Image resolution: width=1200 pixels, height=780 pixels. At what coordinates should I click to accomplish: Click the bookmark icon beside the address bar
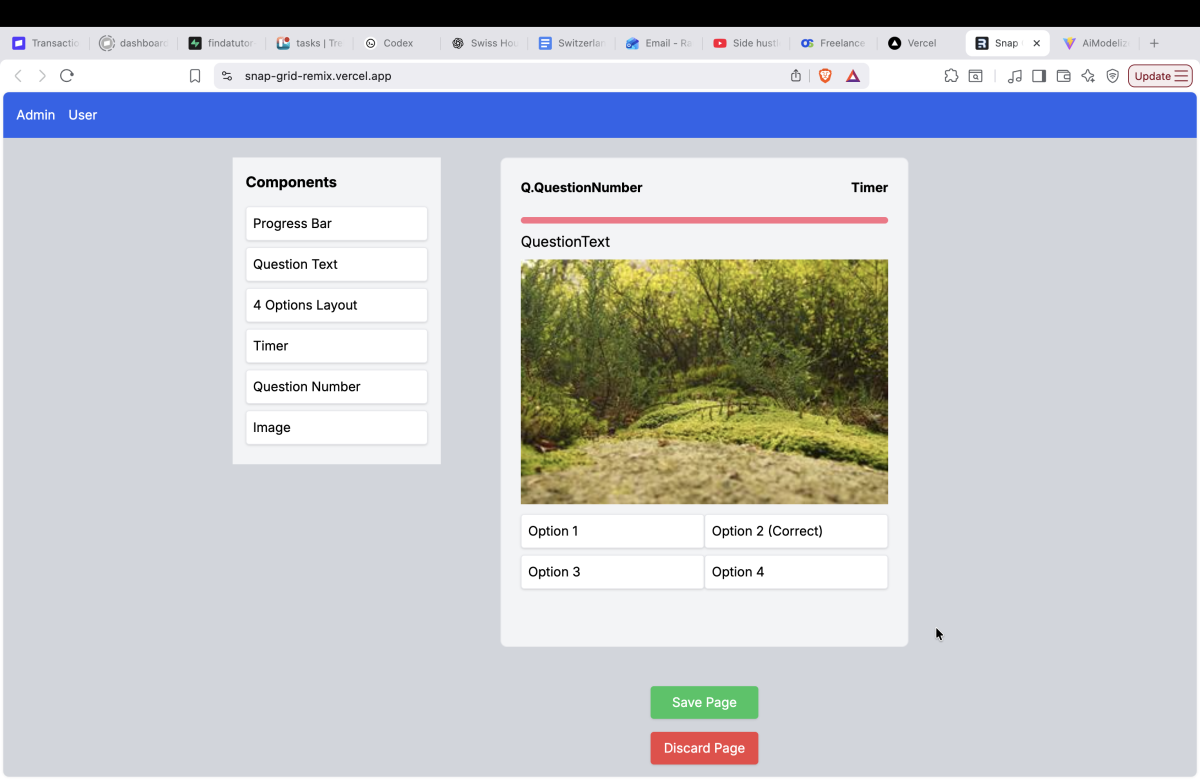pos(195,76)
